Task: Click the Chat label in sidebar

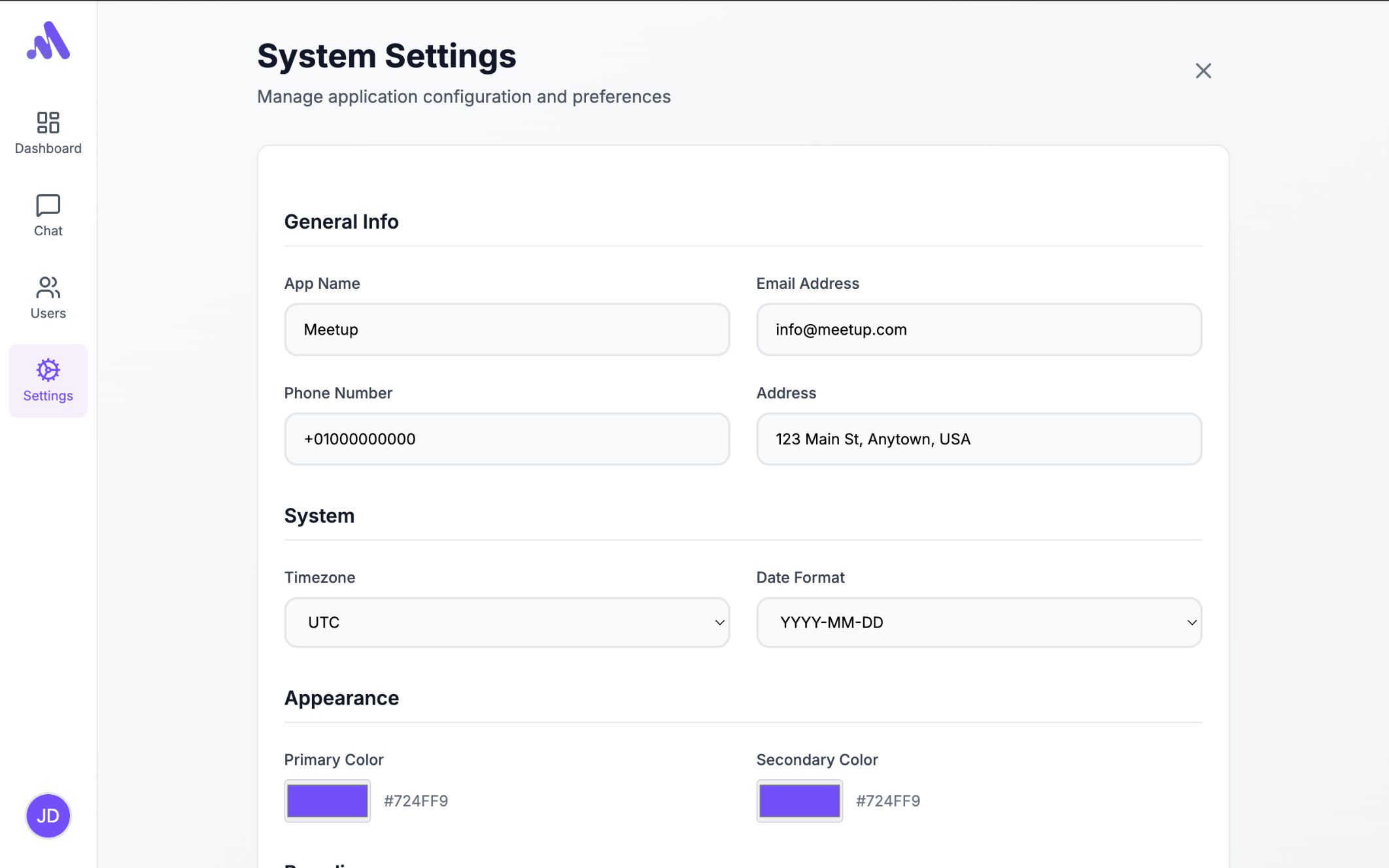Action: (48, 231)
